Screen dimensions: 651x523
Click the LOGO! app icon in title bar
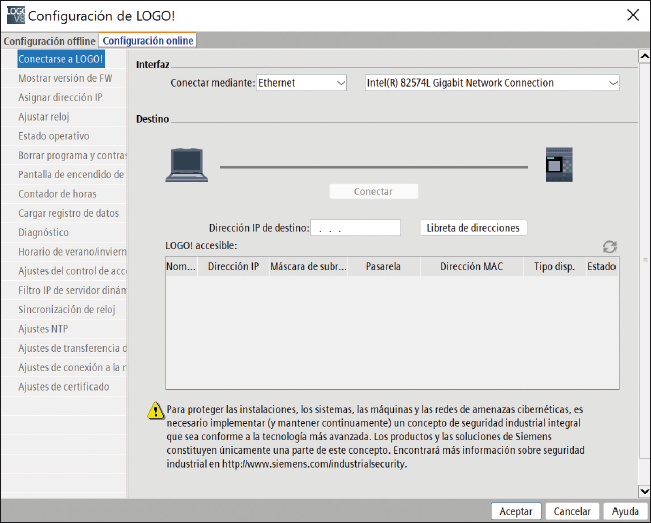(13, 15)
